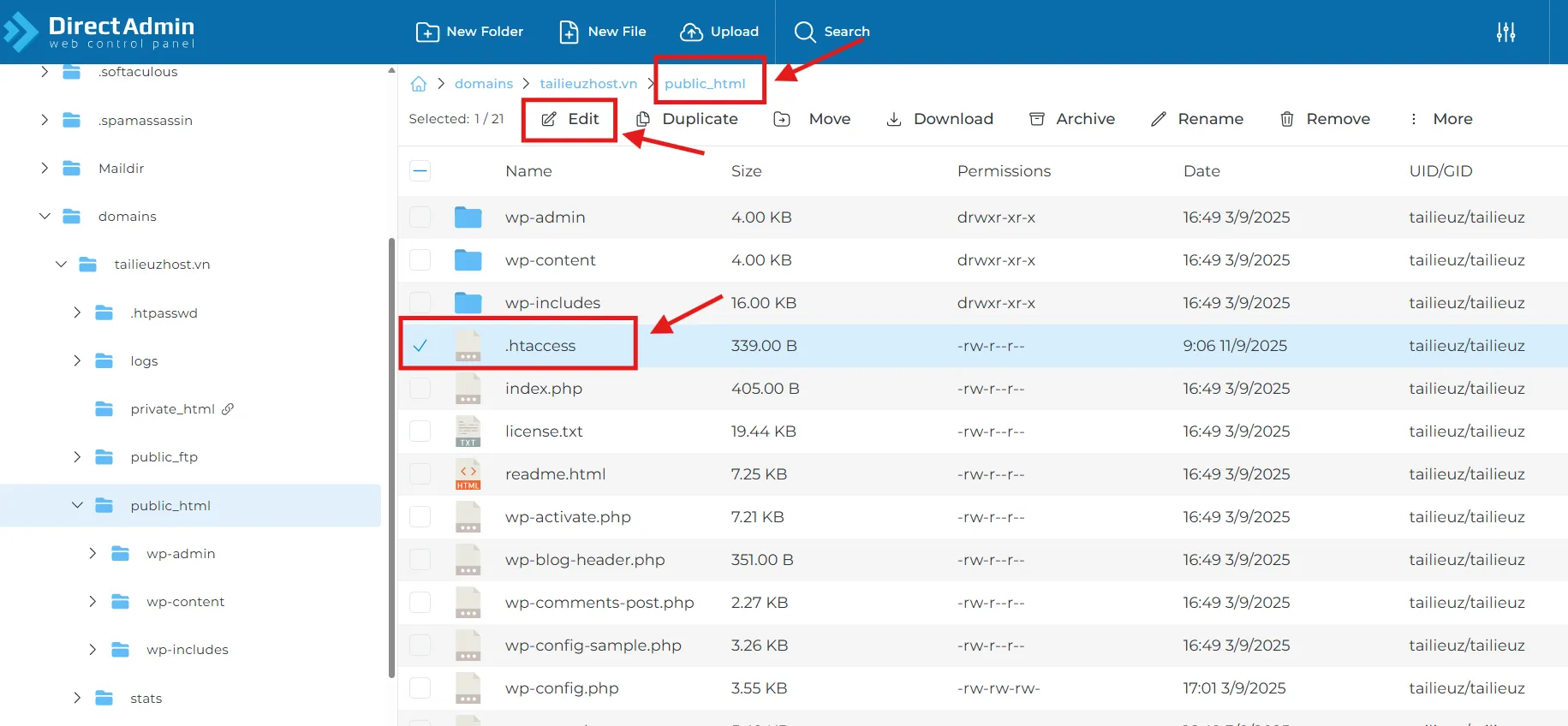This screenshot has height=726, width=1568.
Task: Click the Archive box icon
Action: (1036, 119)
